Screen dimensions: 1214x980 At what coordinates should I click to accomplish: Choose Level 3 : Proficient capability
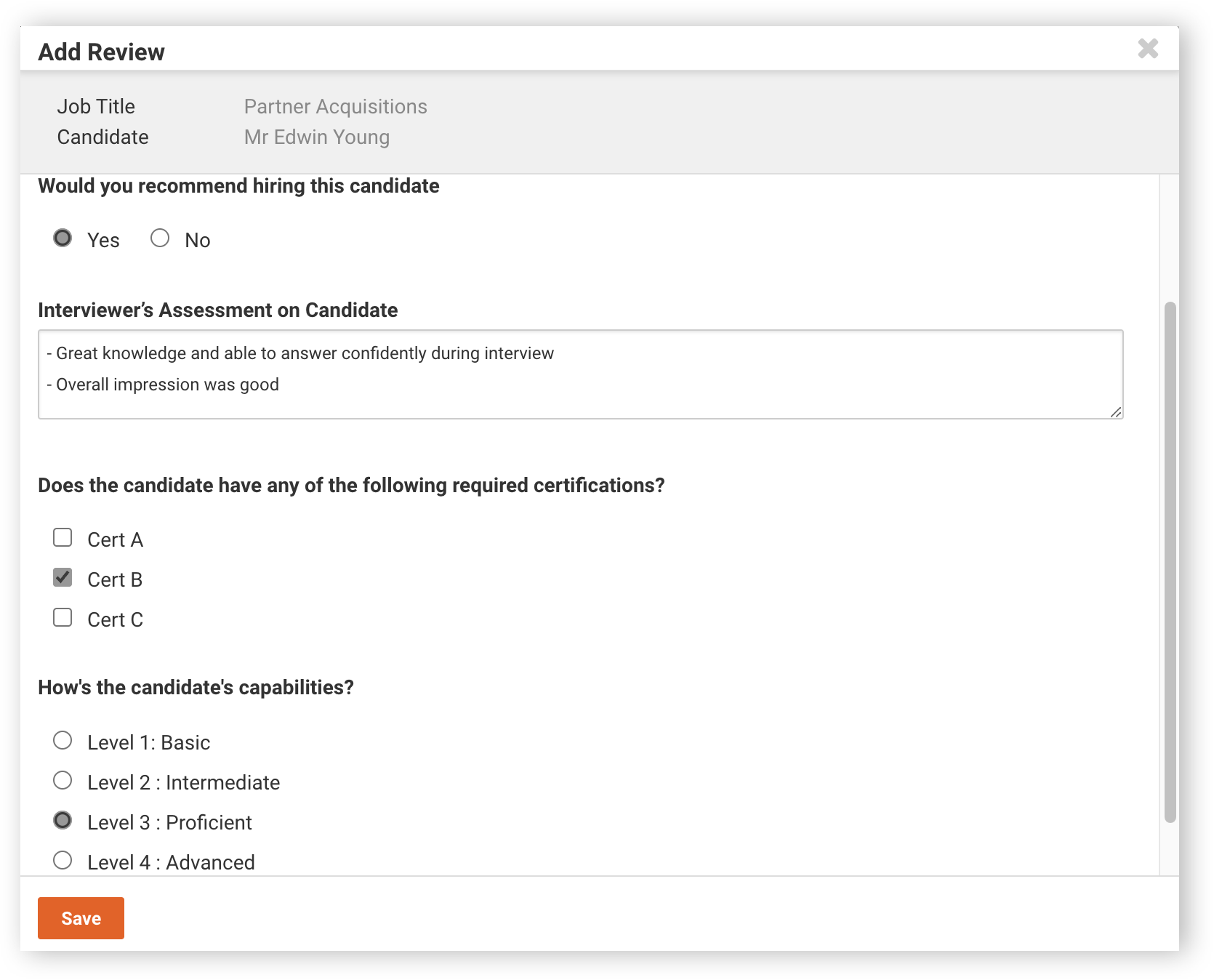(x=63, y=820)
